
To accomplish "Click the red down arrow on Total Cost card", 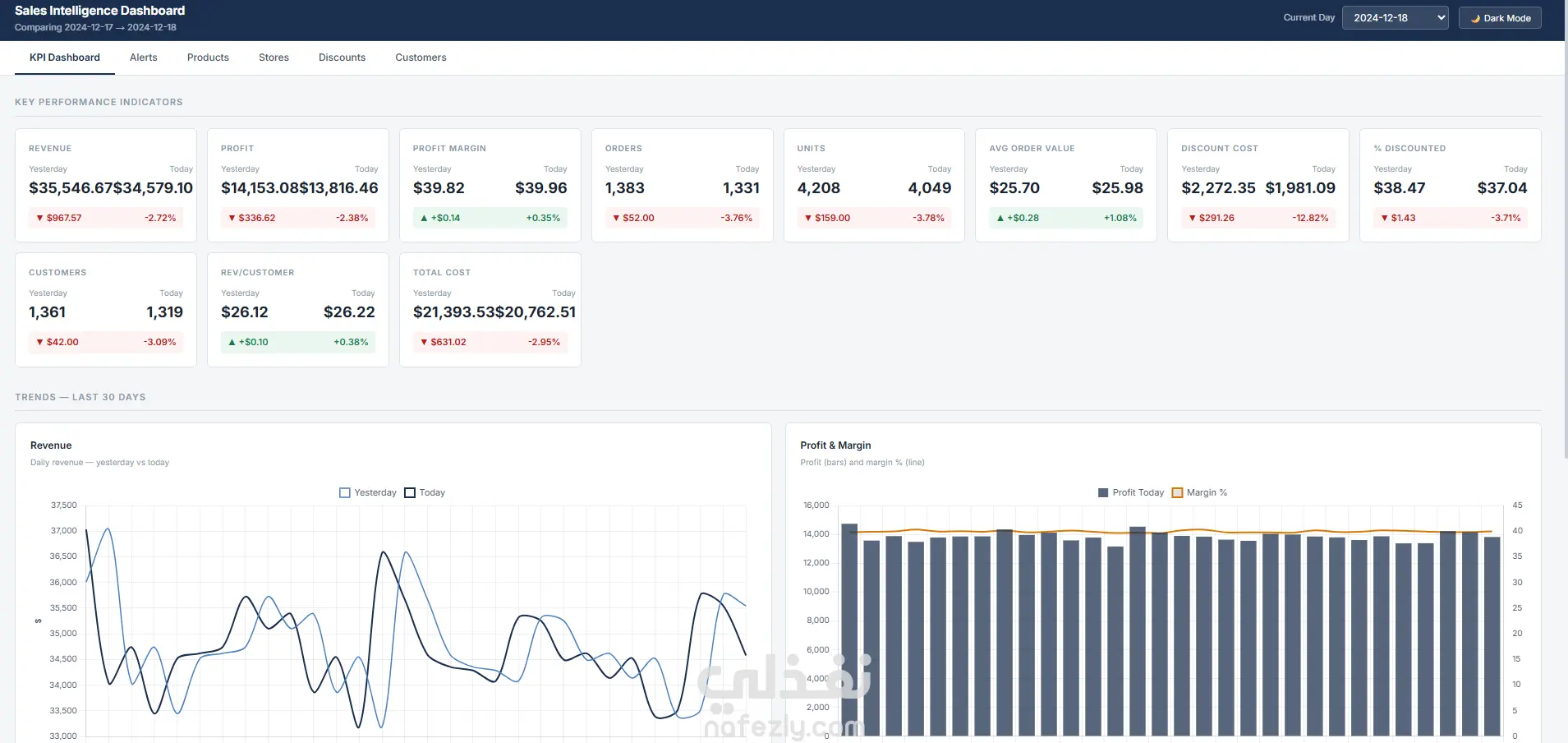I will click(424, 343).
